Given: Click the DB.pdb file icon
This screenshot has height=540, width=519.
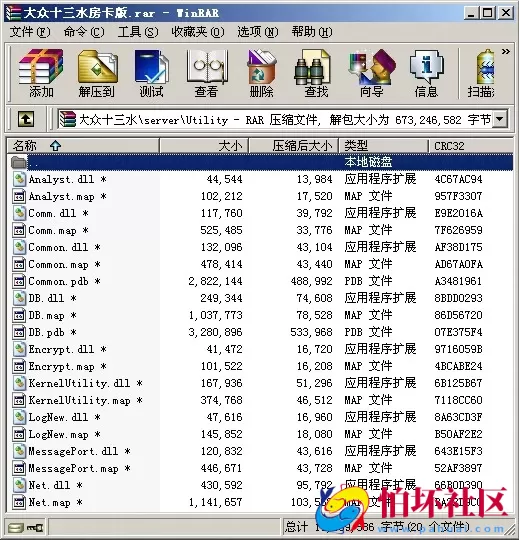Looking at the screenshot, I should [x=19, y=332].
